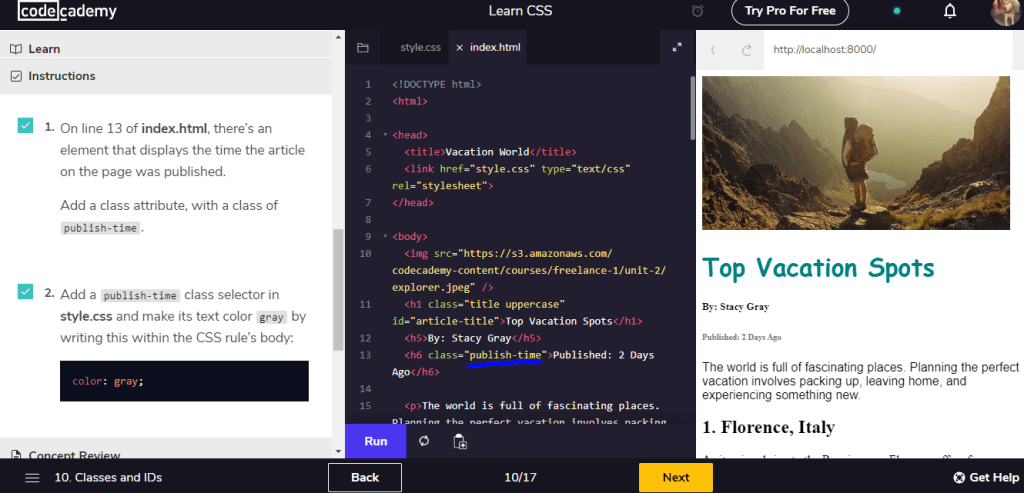The width and height of the screenshot is (1024, 493).
Task: Expand code editor to fullscreen
Action: click(677, 47)
